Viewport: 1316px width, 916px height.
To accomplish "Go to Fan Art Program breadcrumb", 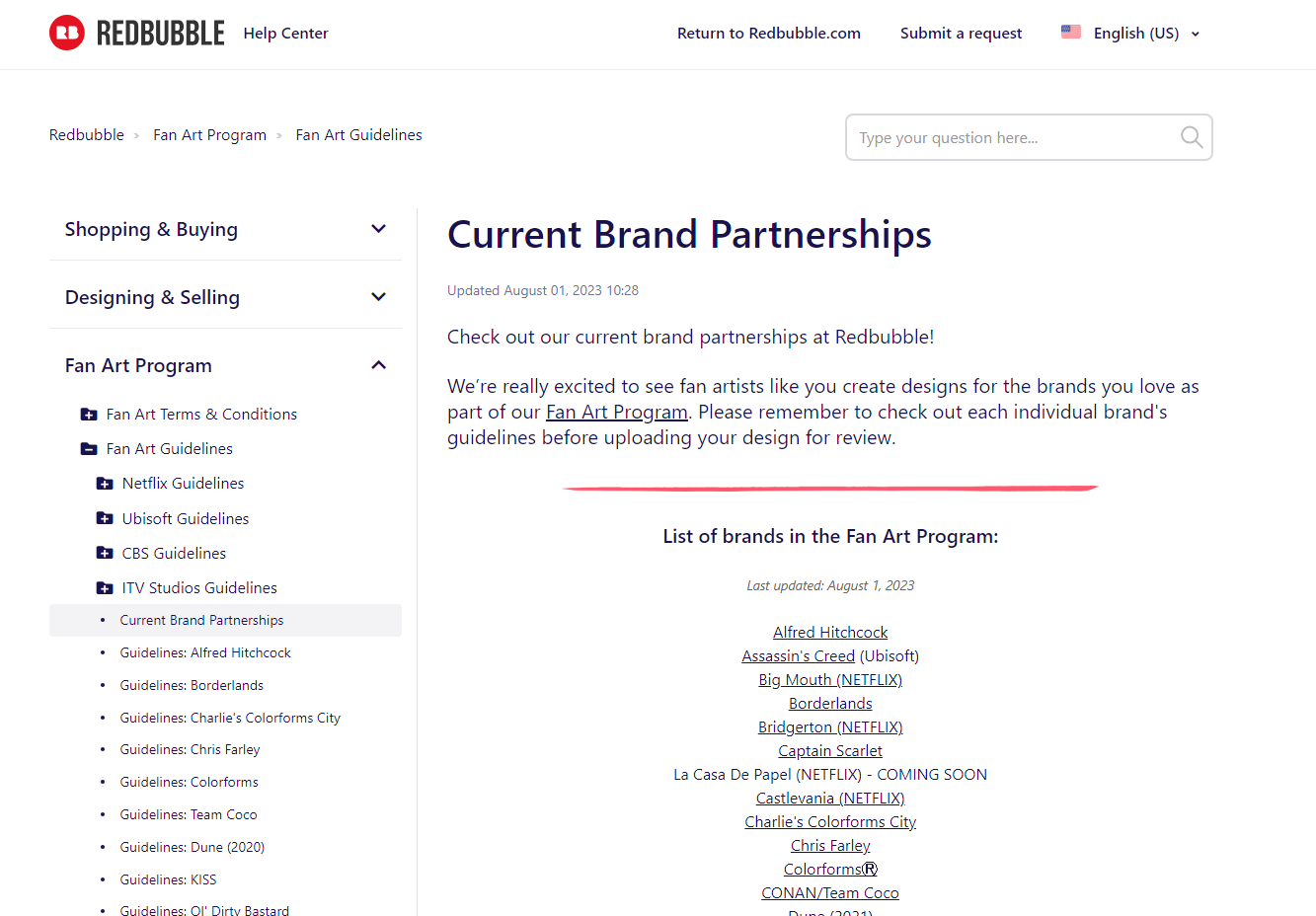I will tap(209, 135).
